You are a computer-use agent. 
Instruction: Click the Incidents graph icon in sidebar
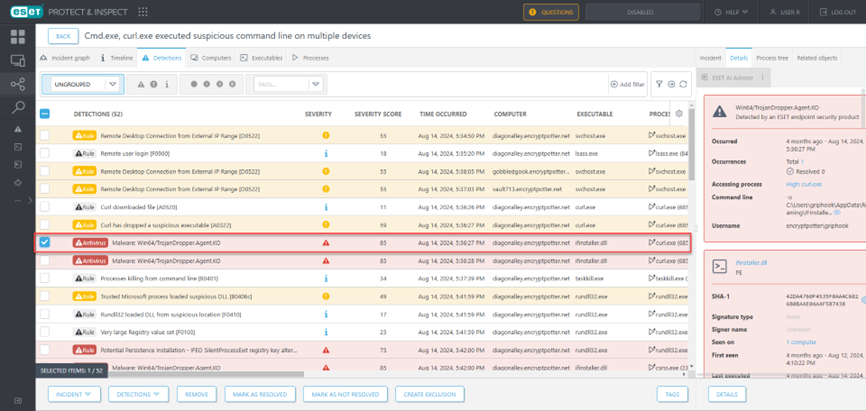(18, 84)
